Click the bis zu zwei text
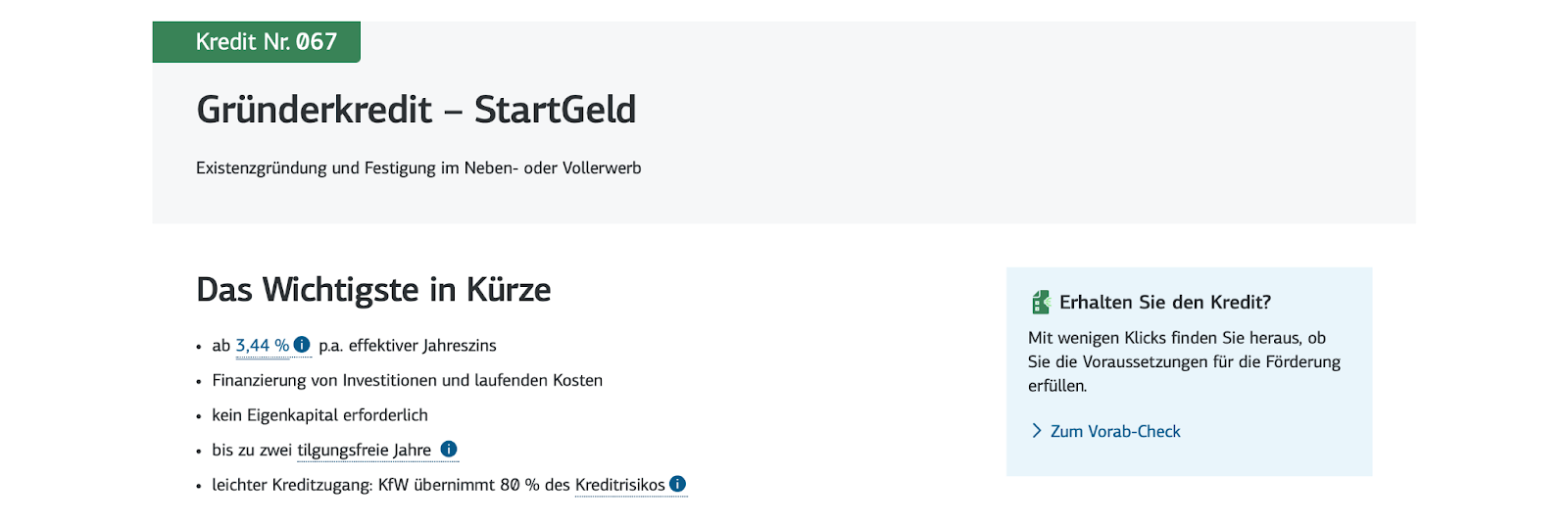This screenshot has width=1568, height=525. [x=252, y=451]
